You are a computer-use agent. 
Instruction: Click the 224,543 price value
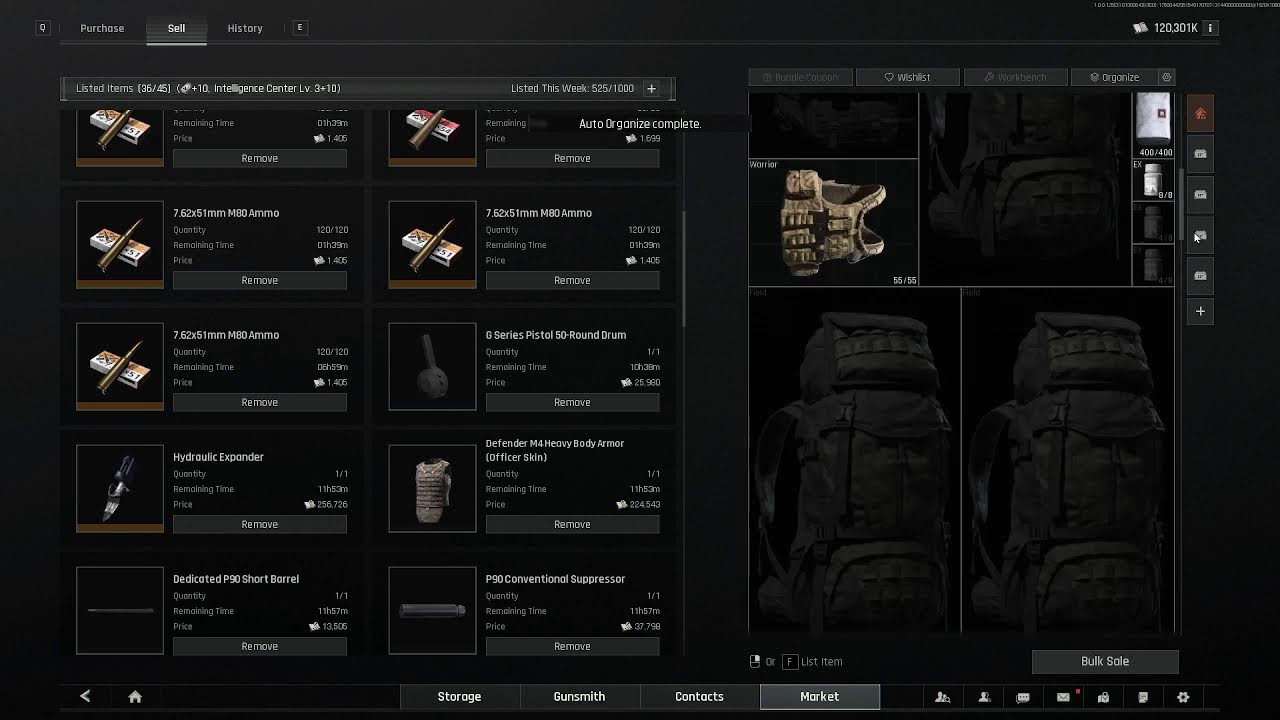tap(645, 504)
